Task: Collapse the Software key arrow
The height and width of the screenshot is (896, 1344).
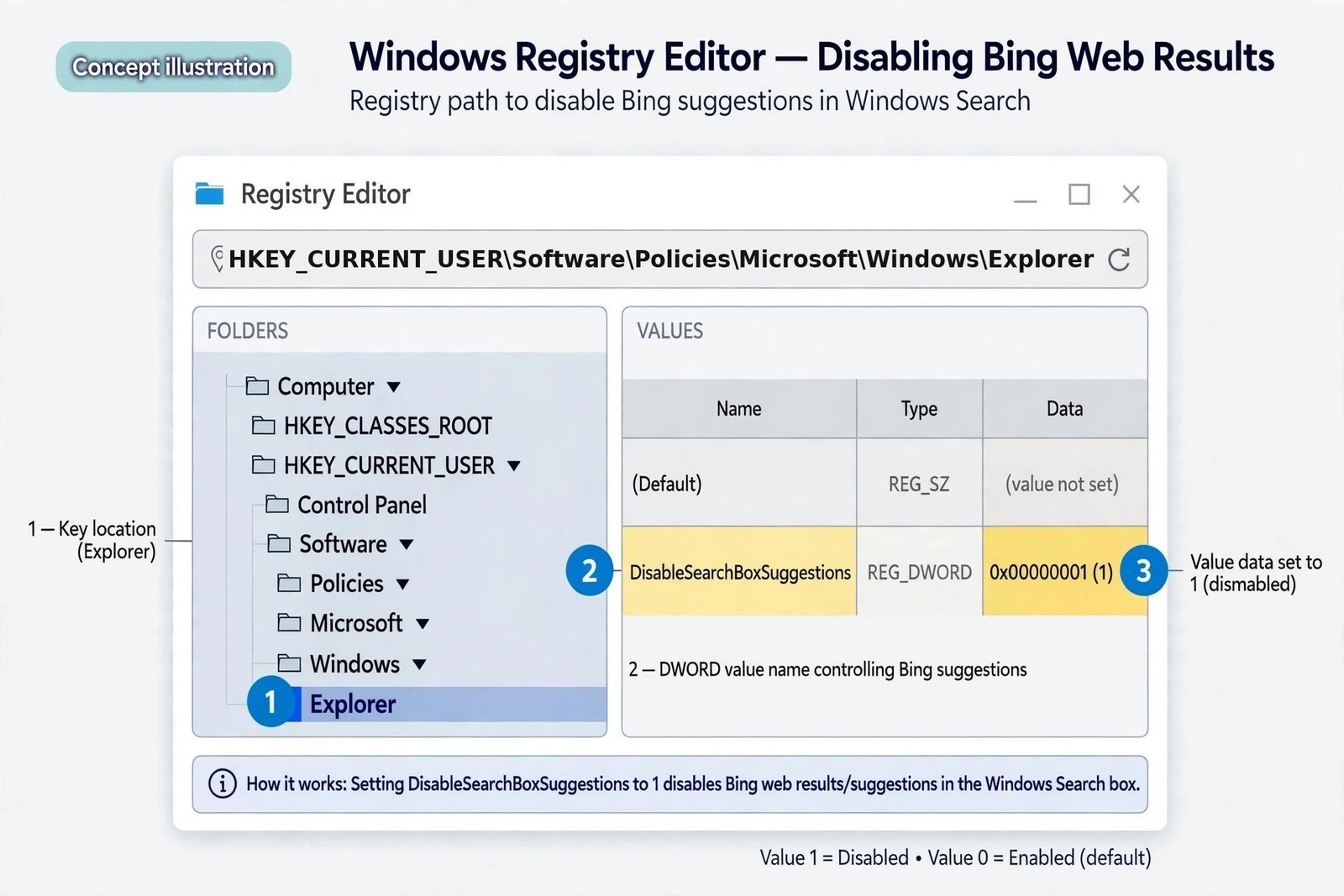Action: pos(407,544)
